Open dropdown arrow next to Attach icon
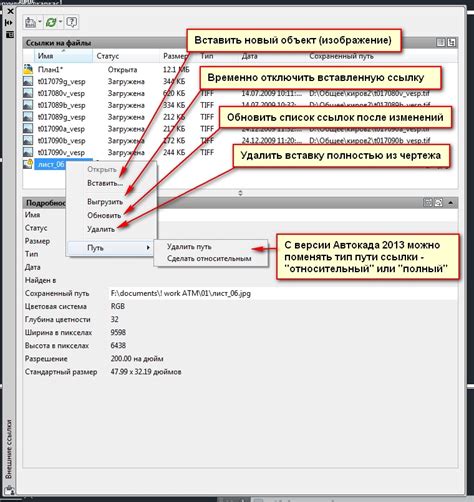This screenshot has width=474, height=502. click(x=40, y=22)
